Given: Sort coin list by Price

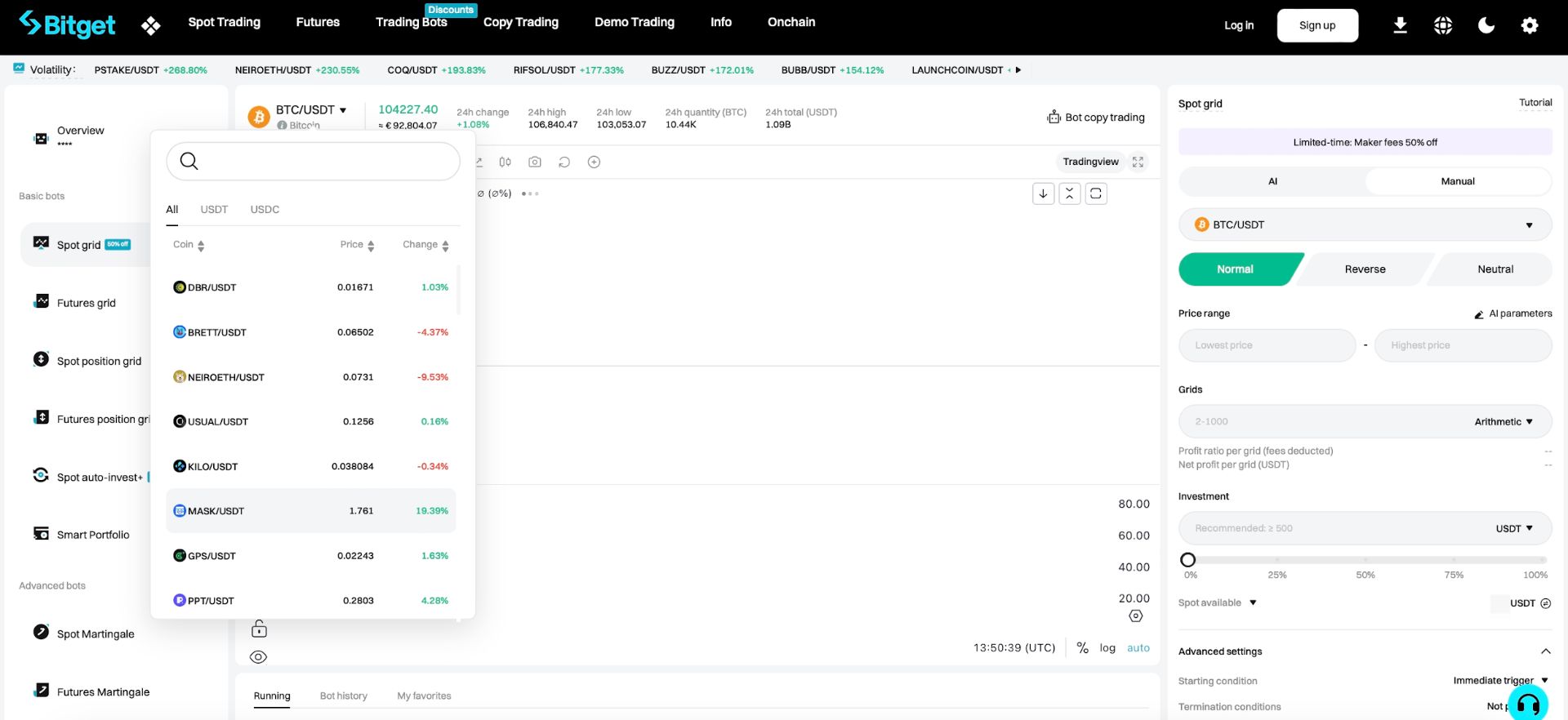Looking at the screenshot, I should pos(358,245).
